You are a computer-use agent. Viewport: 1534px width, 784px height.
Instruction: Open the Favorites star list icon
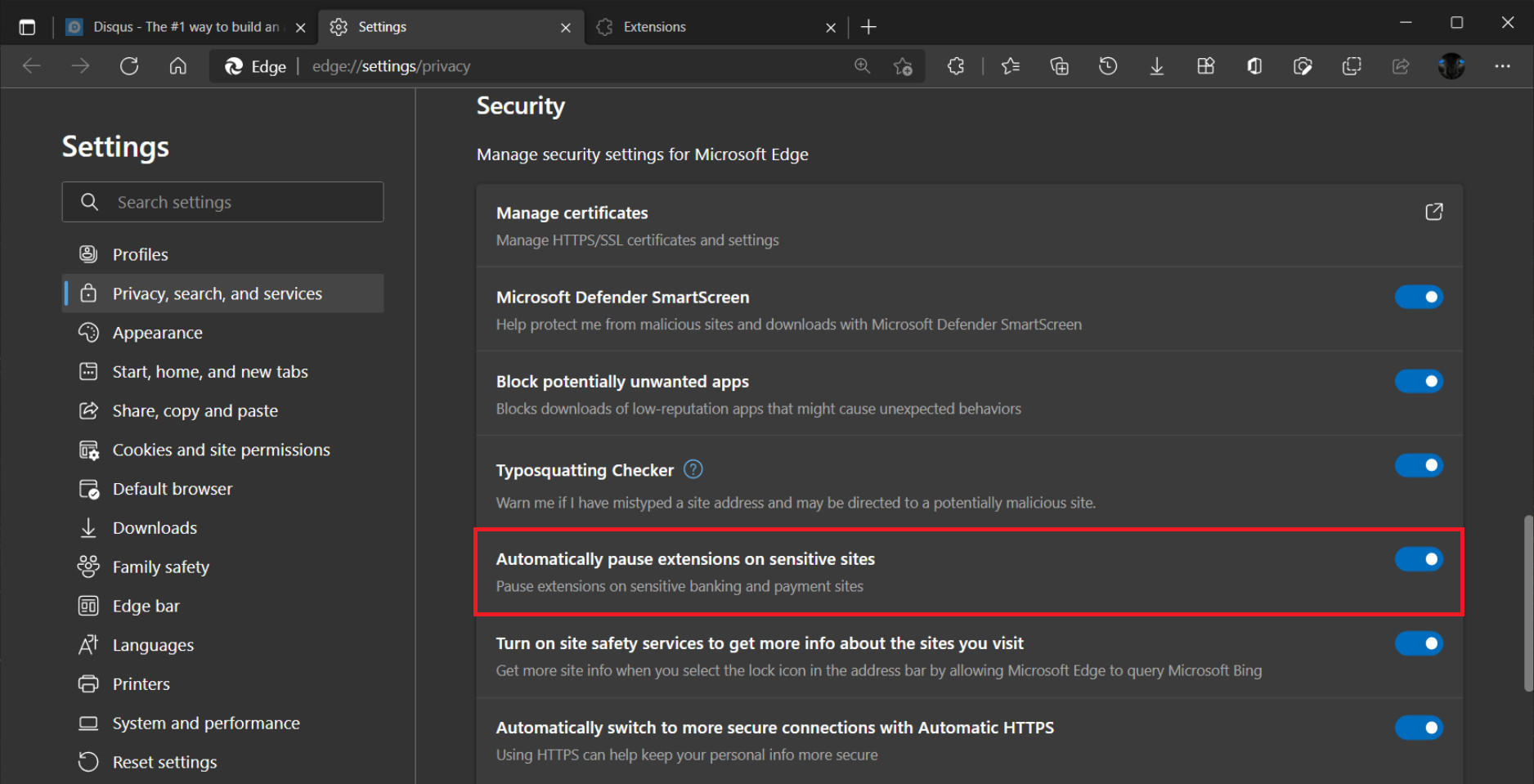(x=1011, y=66)
